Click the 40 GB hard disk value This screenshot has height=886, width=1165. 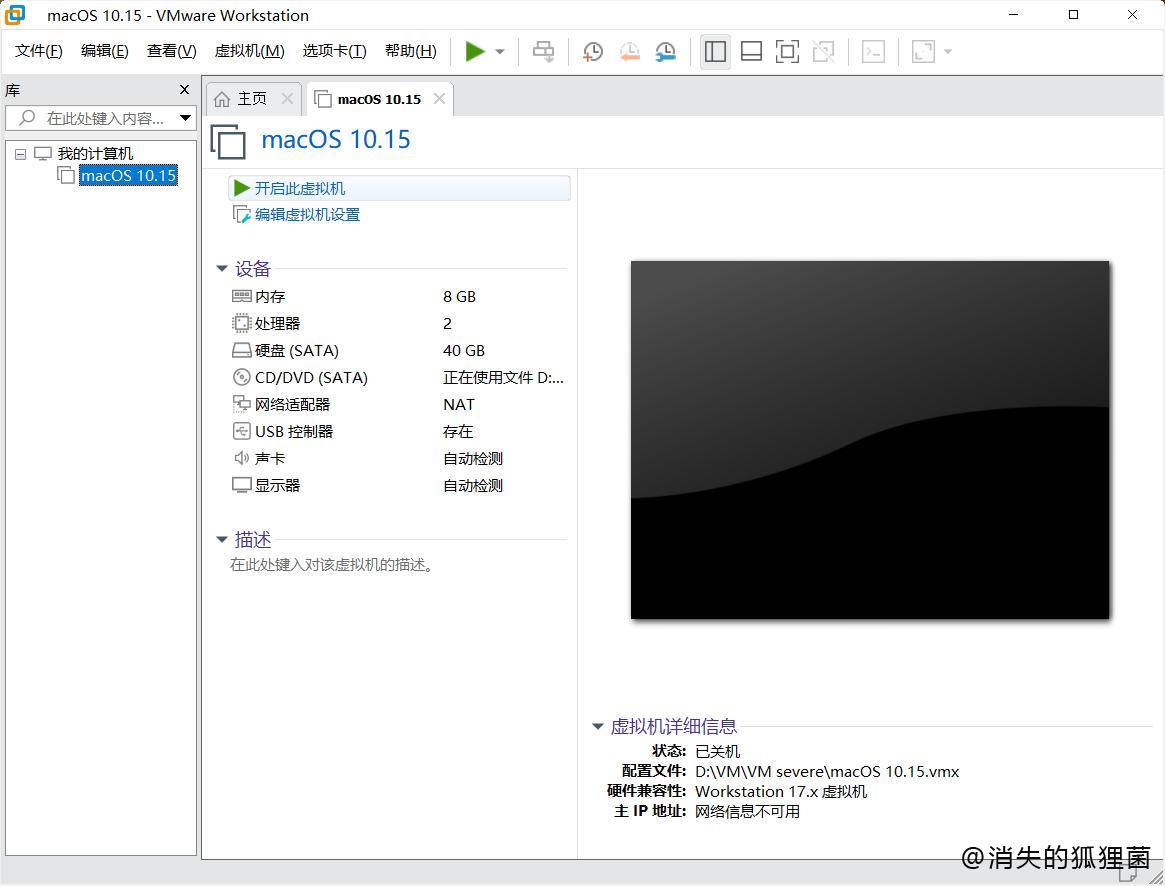[x=464, y=351]
